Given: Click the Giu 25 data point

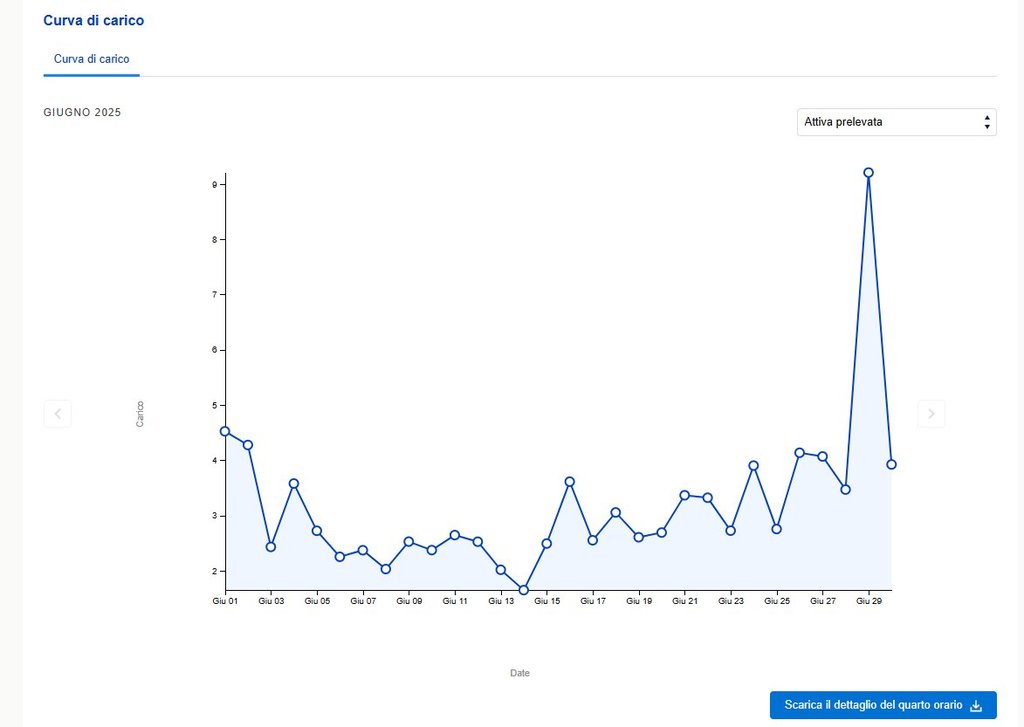Looking at the screenshot, I should tap(776, 529).
